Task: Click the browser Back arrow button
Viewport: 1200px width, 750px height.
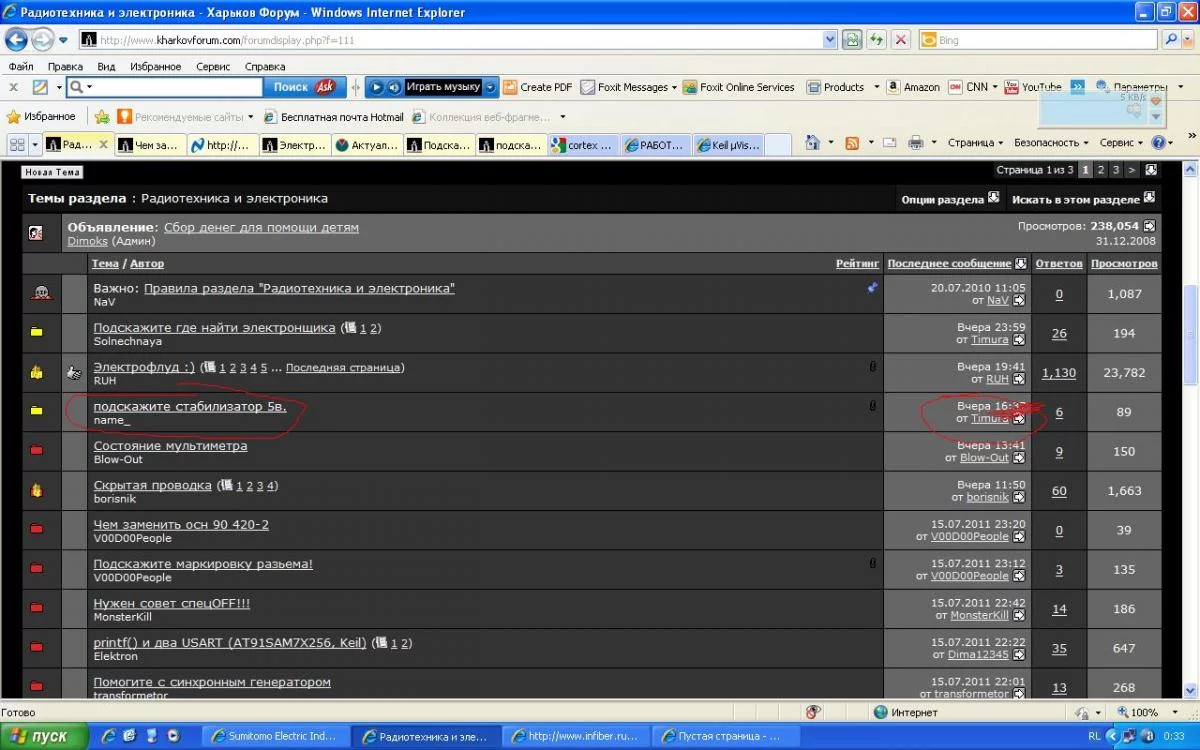Action: click(x=16, y=40)
